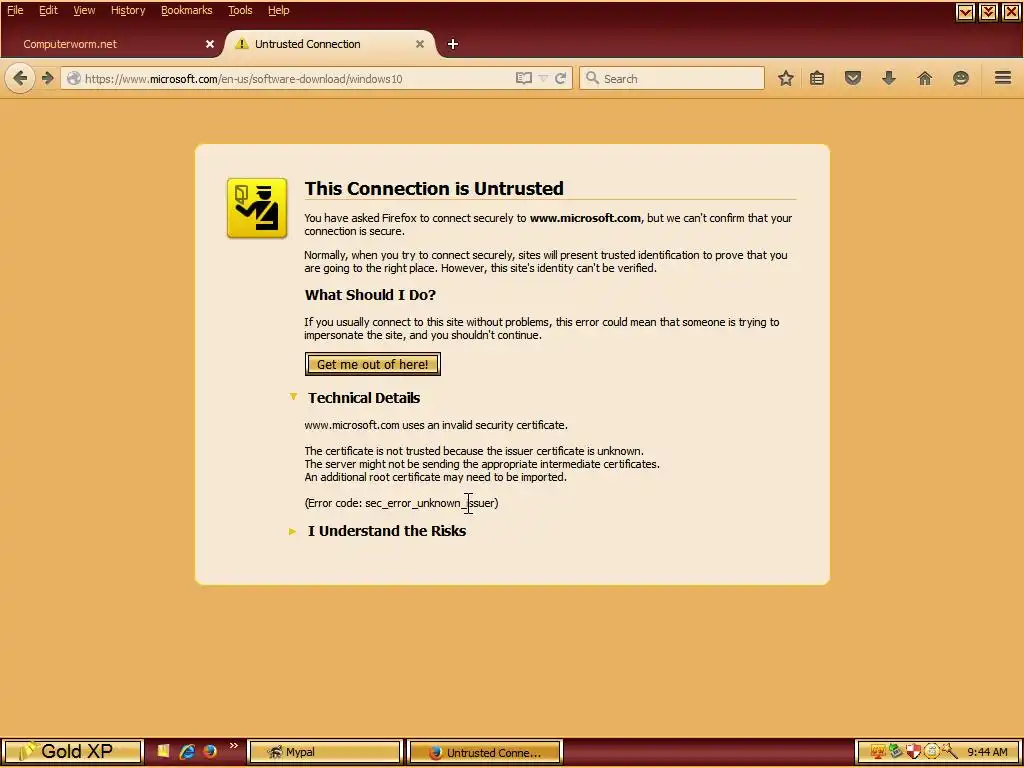
Task: Select Untrusted Conne... taskbar button
Action: coord(485,752)
